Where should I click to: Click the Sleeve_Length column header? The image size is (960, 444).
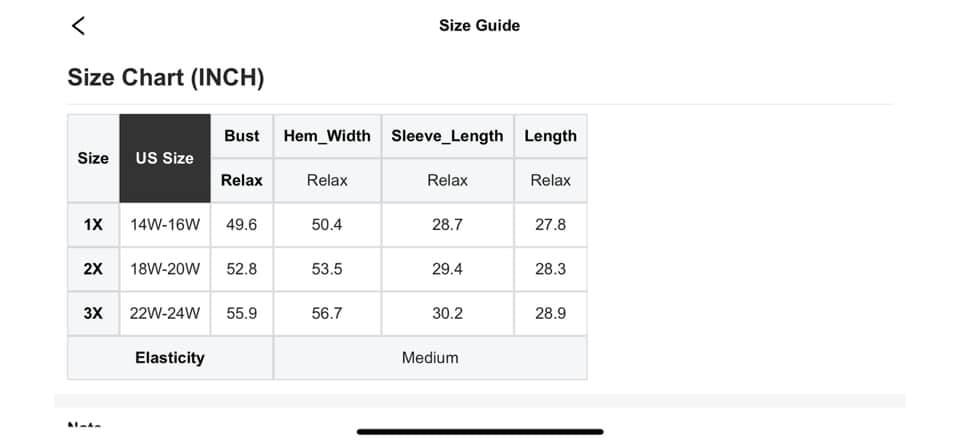tap(447, 136)
